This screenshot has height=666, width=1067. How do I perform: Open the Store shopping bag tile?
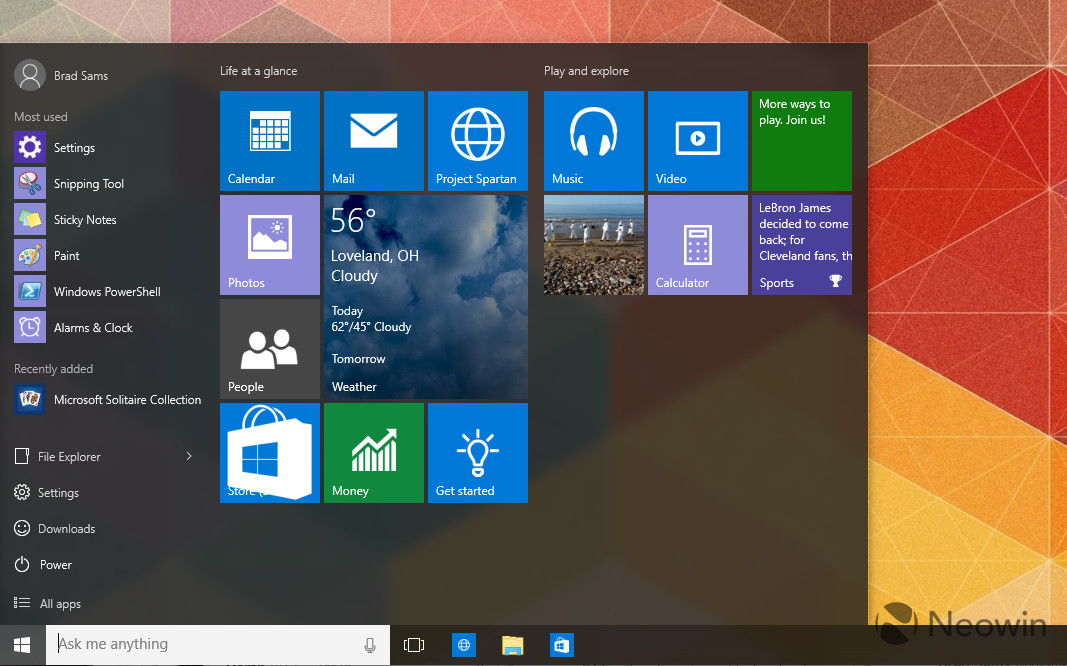[x=269, y=453]
